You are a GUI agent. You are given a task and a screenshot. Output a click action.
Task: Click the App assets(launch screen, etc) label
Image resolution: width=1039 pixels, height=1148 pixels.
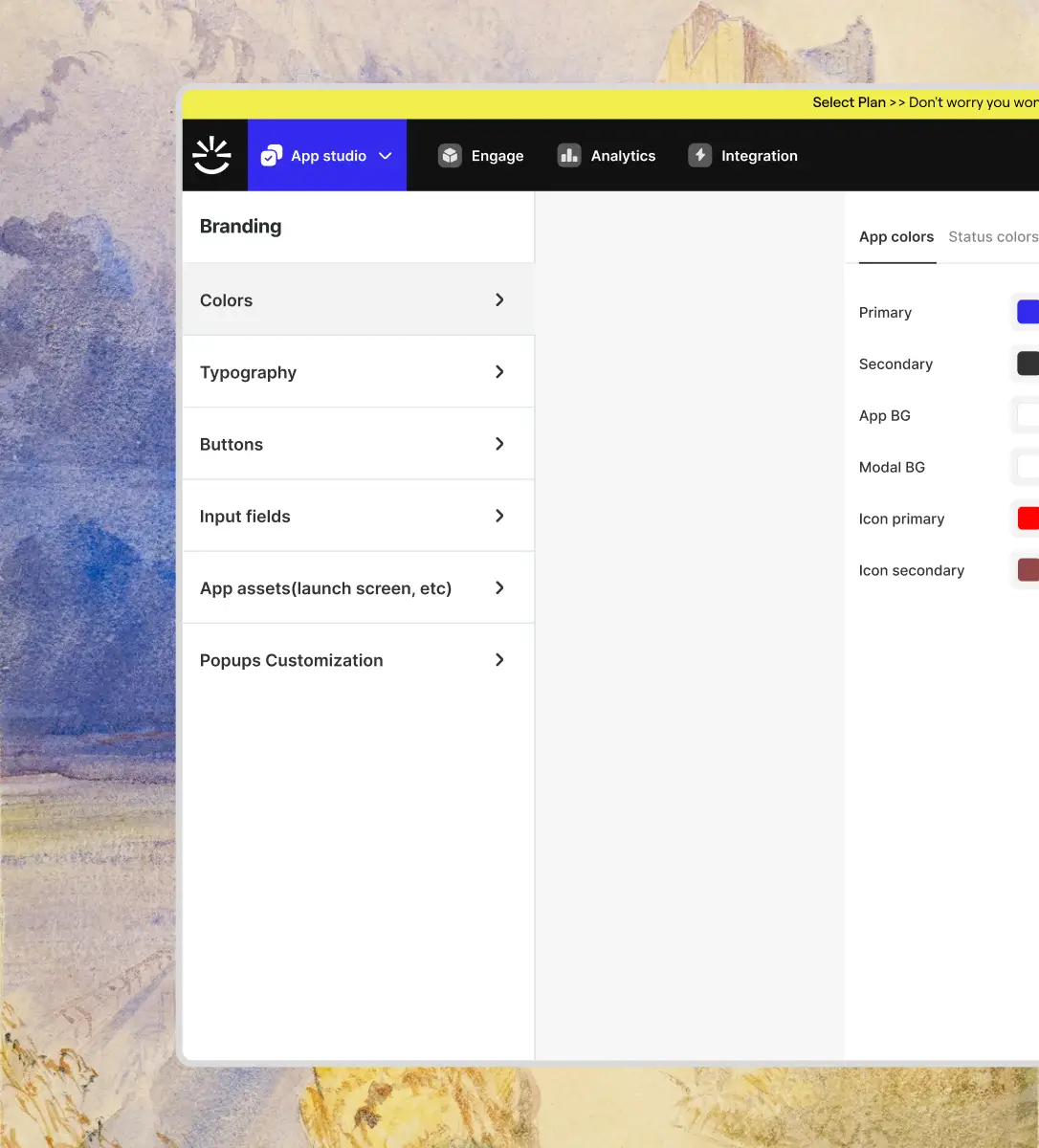coord(325,588)
